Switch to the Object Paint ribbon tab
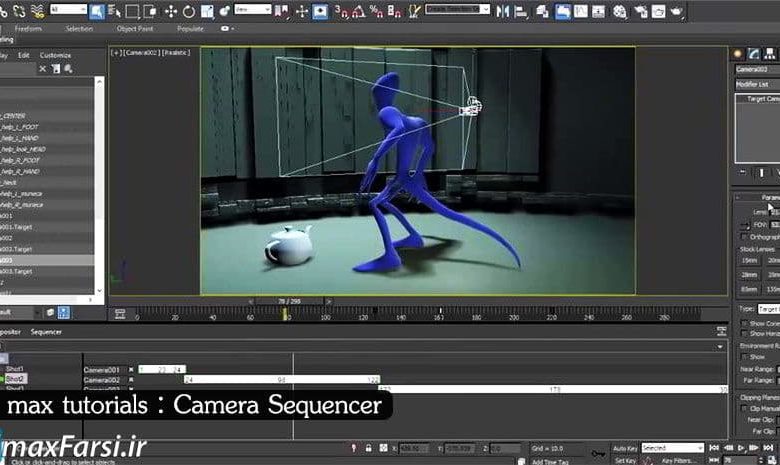 (135, 29)
